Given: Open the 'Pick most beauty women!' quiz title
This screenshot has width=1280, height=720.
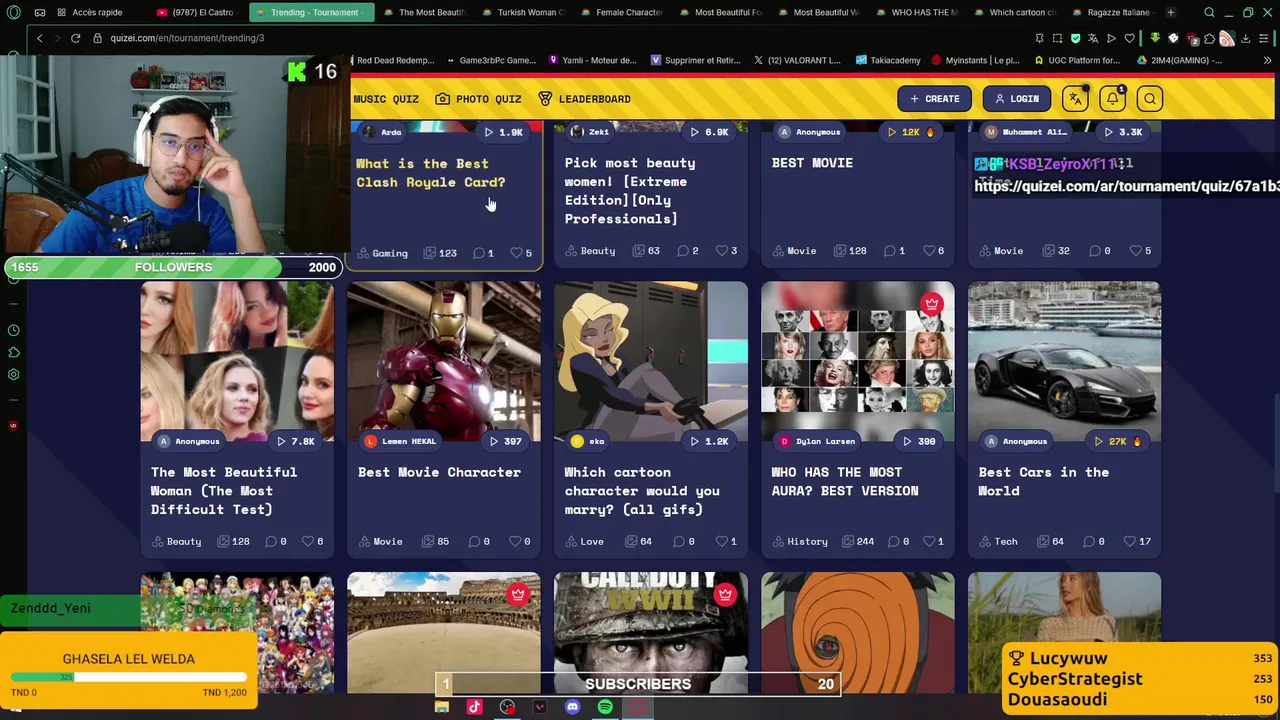Looking at the screenshot, I should coord(630,190).
